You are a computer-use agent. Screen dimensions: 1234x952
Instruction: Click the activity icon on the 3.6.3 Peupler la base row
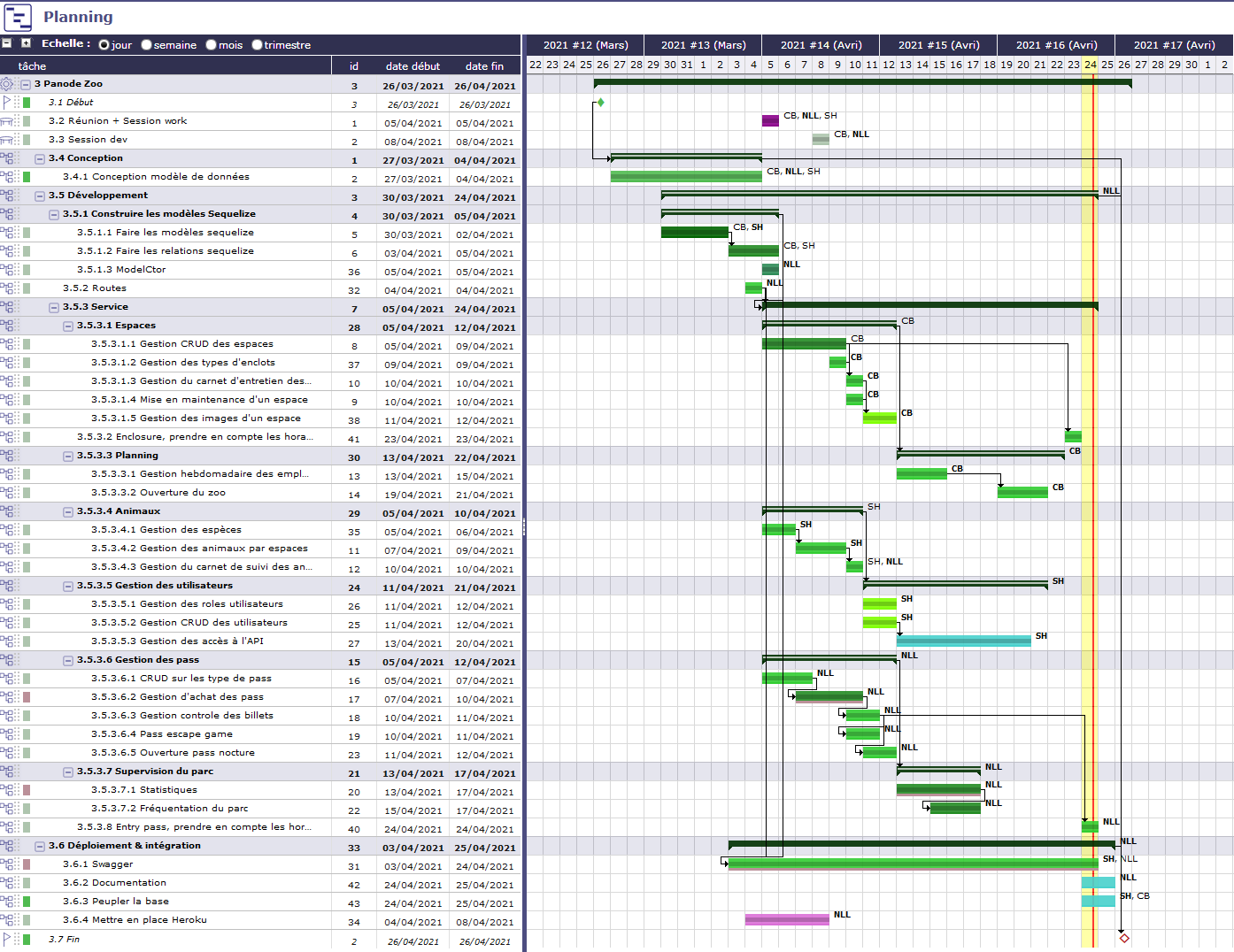pos(8,902)
